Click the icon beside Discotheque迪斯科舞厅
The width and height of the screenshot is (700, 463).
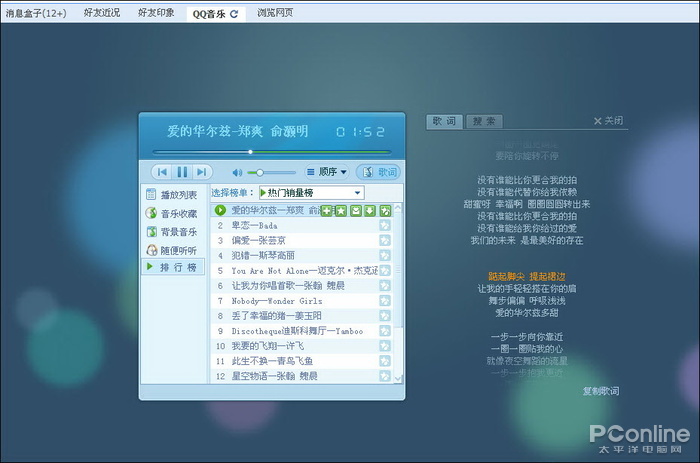click(385, 331)
